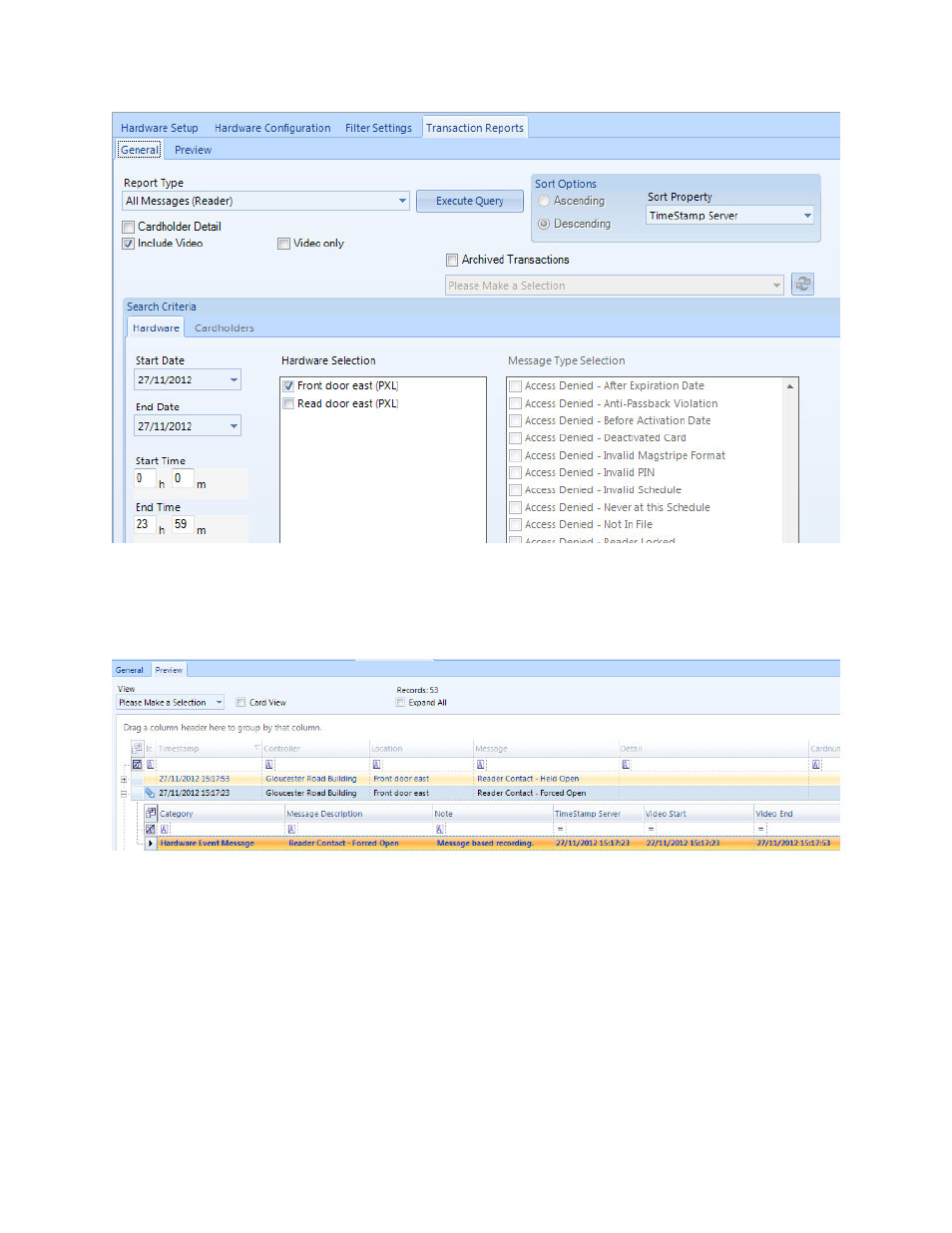
Task: Check Access Denied - Invalid PIN
Action: [x=515, y=473]
